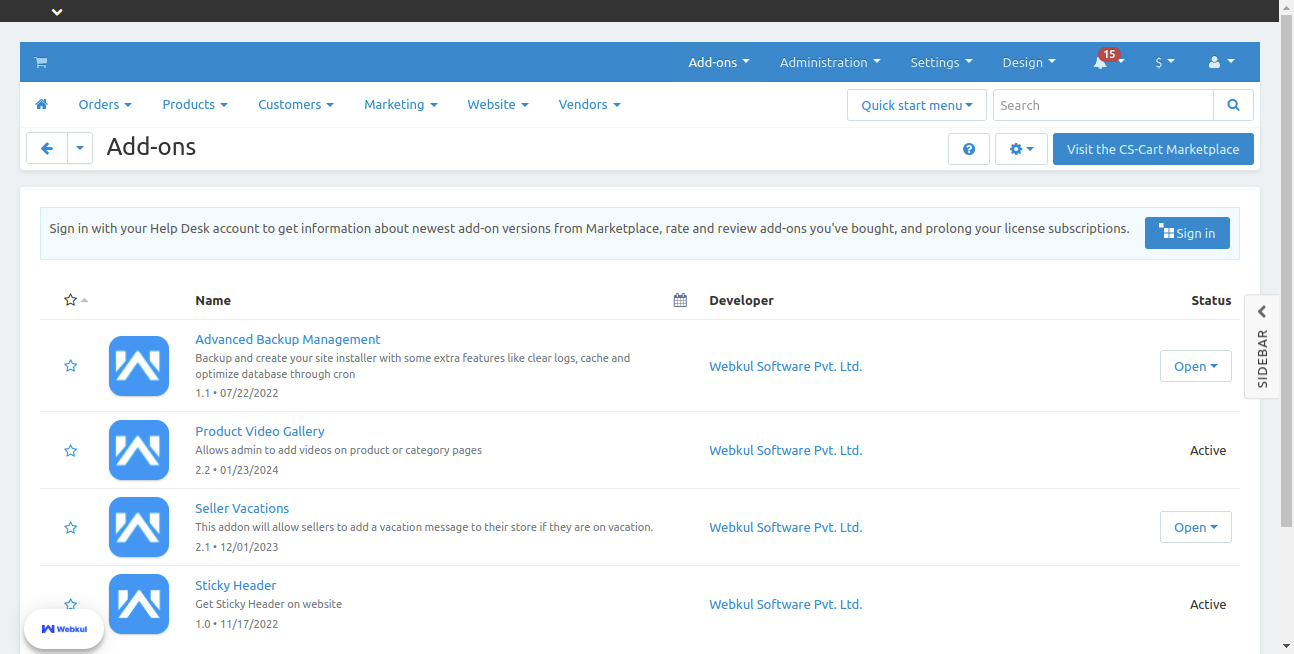Screen dimensions: 1294x654
Task: Open the help question mark icon
Action: tap(969, 149)
